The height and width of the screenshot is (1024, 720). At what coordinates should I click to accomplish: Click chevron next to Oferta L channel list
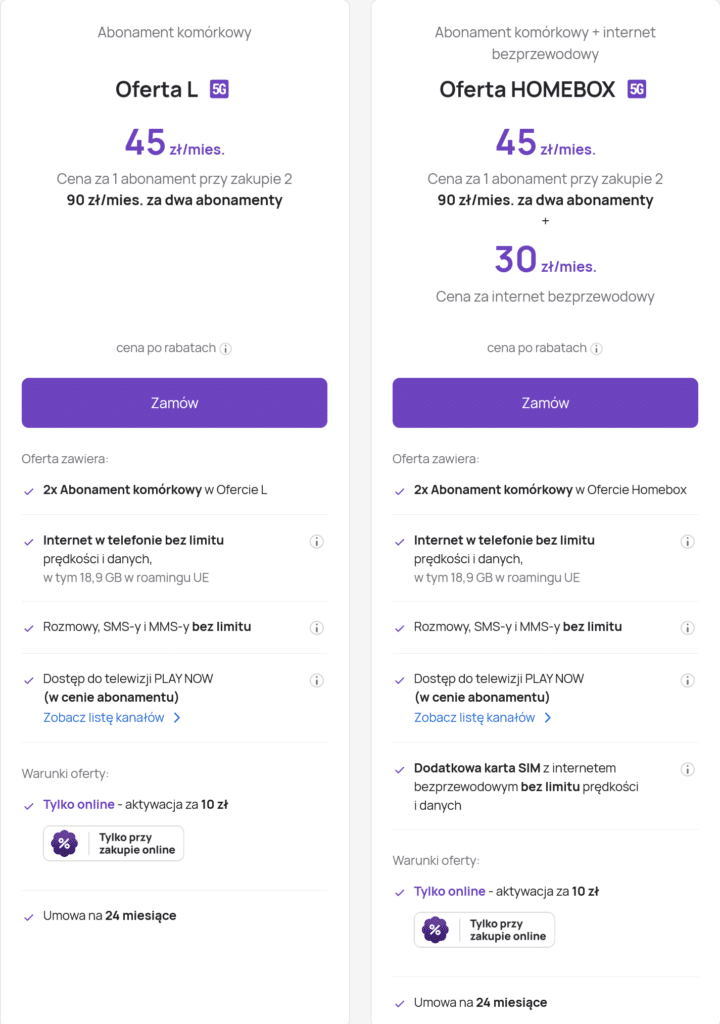tap(177, 718)
